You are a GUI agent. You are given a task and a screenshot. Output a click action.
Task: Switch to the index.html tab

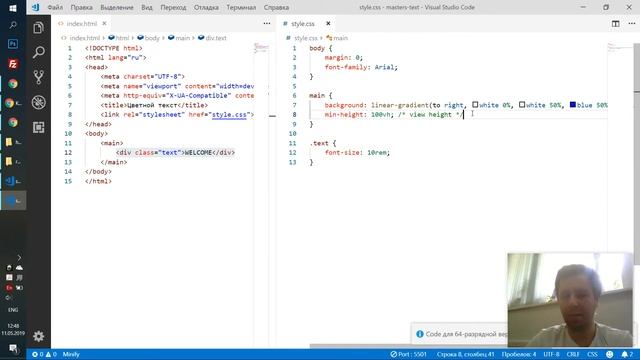pos(82,24)
